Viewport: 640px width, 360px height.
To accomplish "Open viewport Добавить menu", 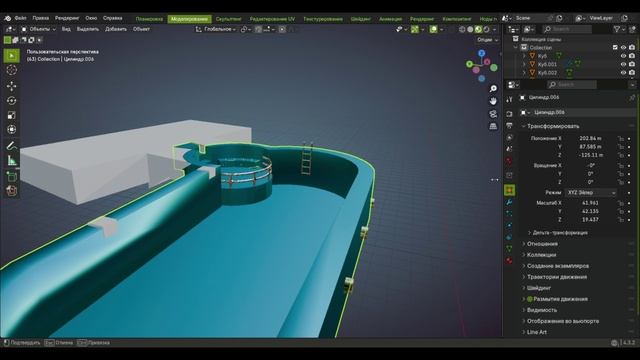I will pyautogui.click(x=116, y=29).
